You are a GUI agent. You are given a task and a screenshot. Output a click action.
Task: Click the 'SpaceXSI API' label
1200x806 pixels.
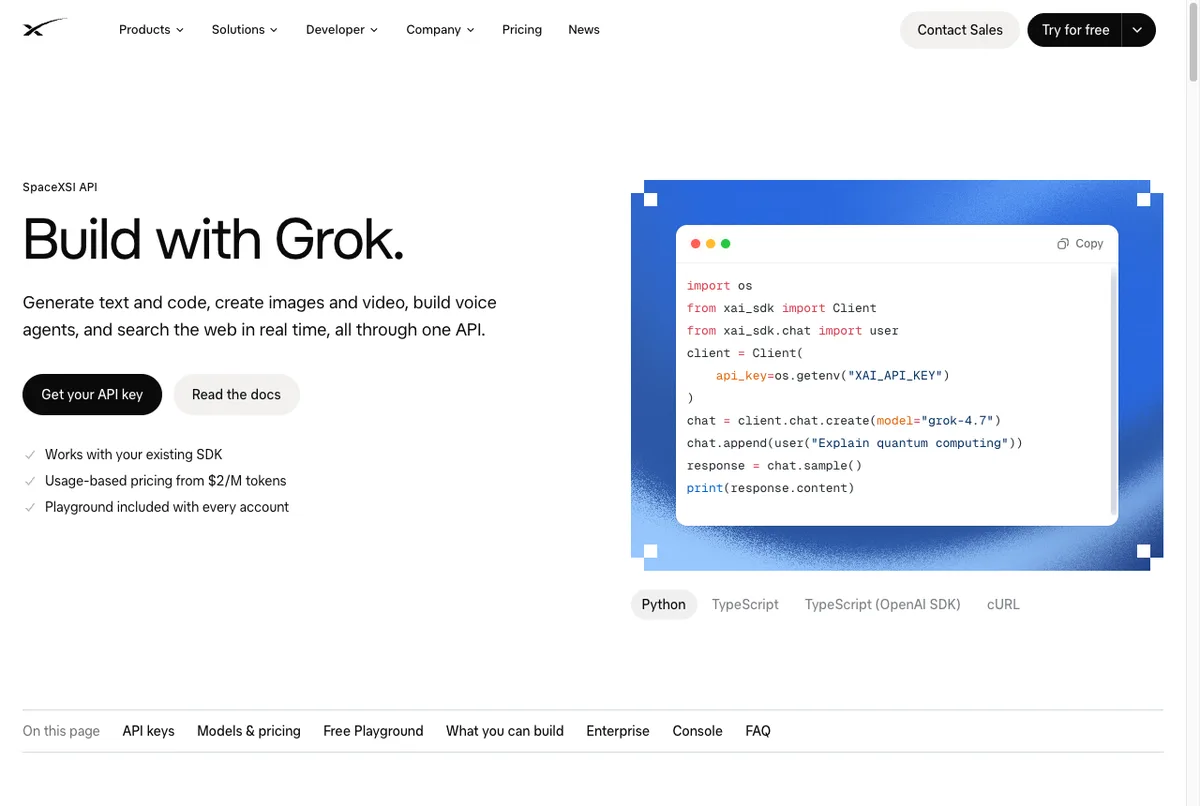[60, 187]
